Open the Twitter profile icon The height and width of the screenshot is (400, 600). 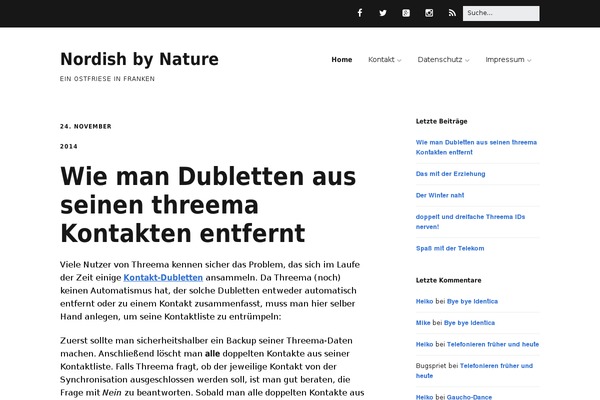[x=383, y=13]
